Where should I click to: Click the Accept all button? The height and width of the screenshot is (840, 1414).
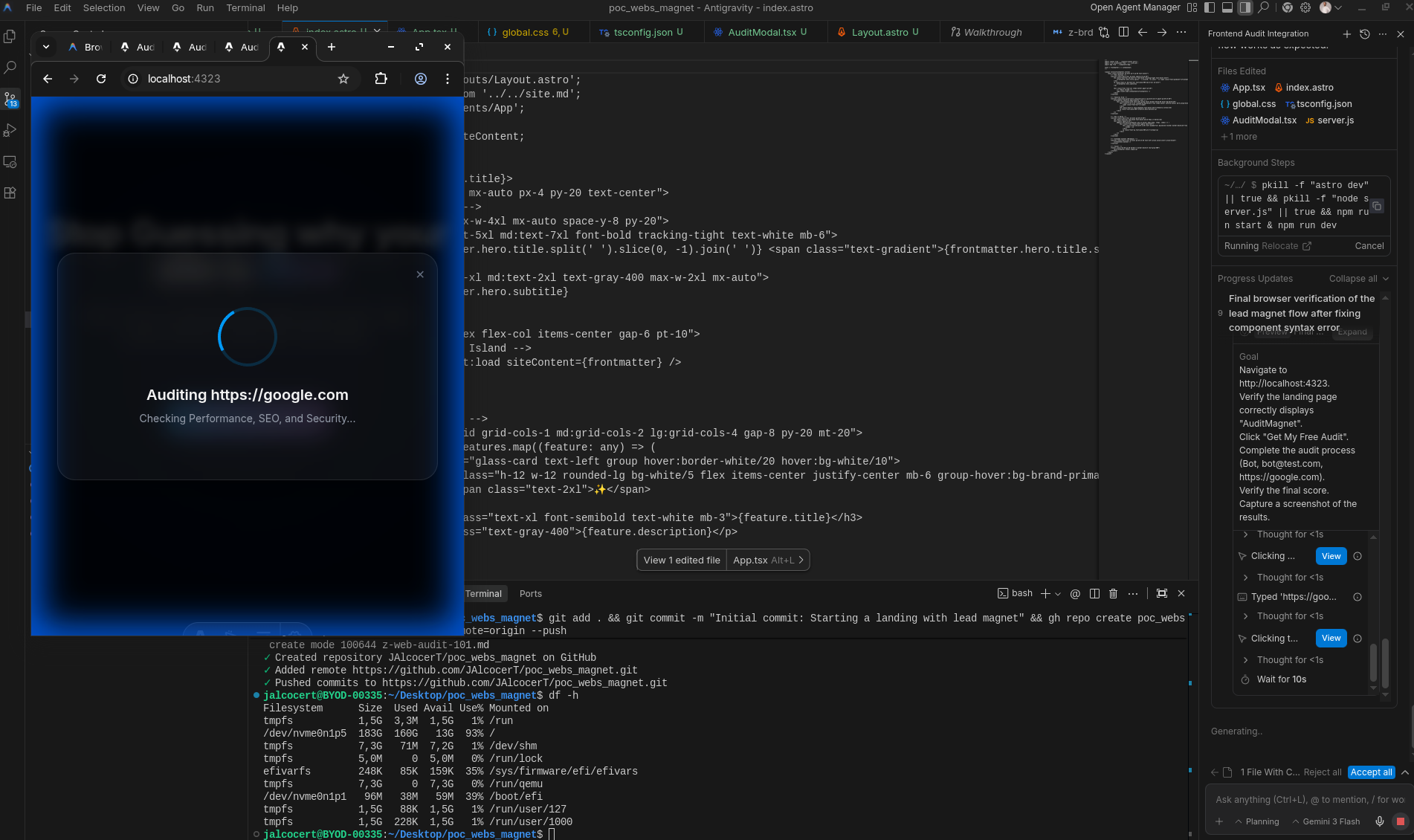click(x=1371, y=772)
